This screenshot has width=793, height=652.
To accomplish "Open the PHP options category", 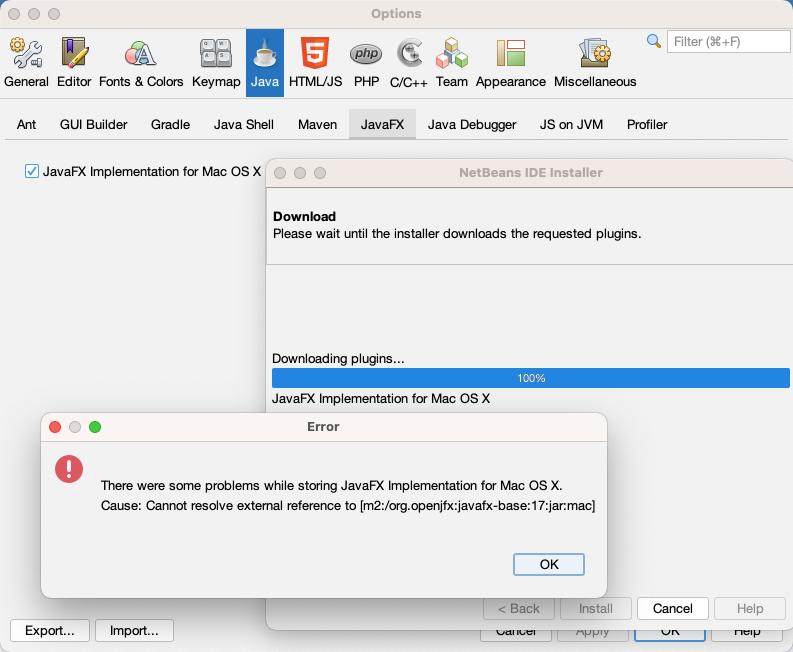I will (x=367, y=63).
